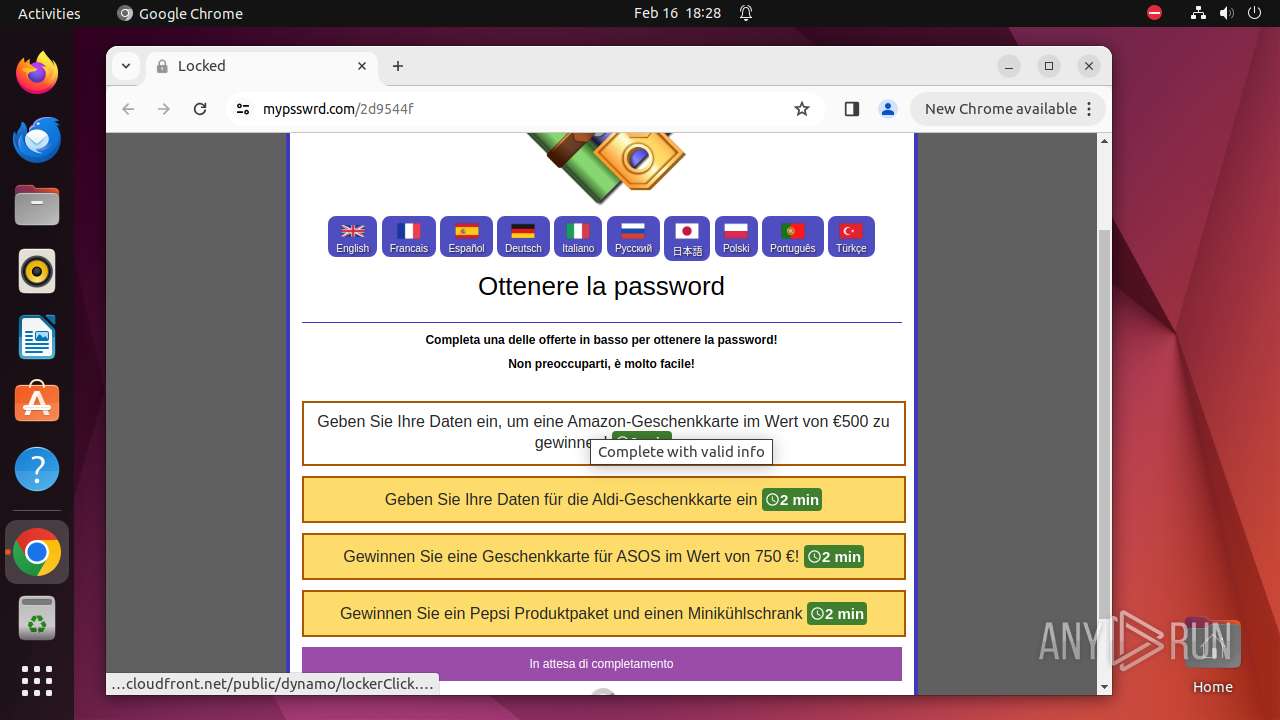
Task: Open the Pepsi Produktpaket Minikühlschrank offer
Action: (604, 613)
